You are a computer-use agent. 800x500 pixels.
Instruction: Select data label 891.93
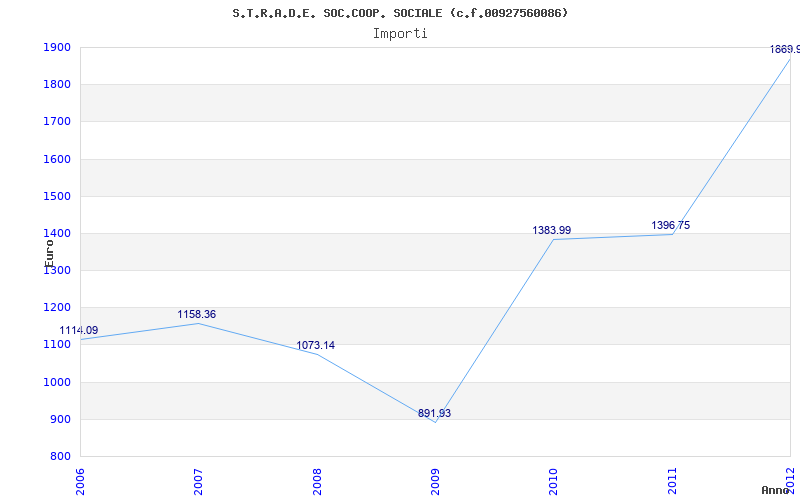pos(434,414)
